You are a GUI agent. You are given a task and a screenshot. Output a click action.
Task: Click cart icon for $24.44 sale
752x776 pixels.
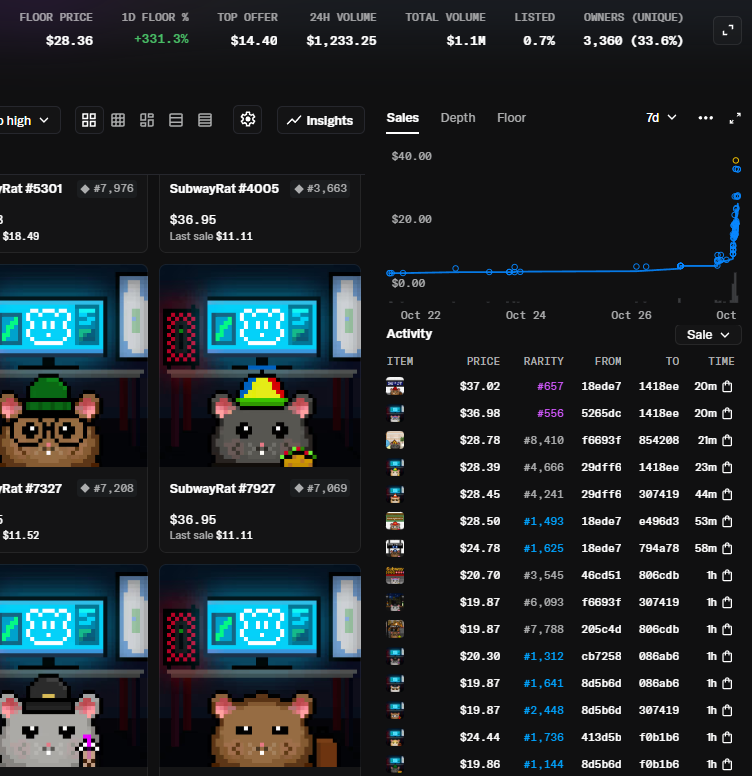[x=727, y=737]
